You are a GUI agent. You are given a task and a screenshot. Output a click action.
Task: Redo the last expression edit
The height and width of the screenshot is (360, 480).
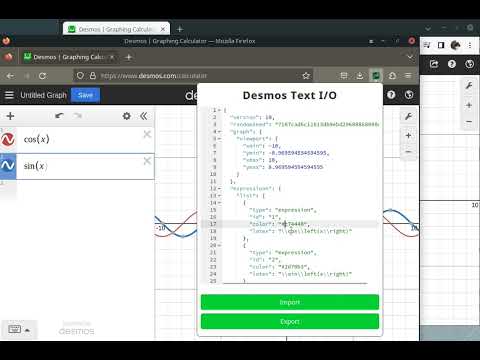point(78,116)
